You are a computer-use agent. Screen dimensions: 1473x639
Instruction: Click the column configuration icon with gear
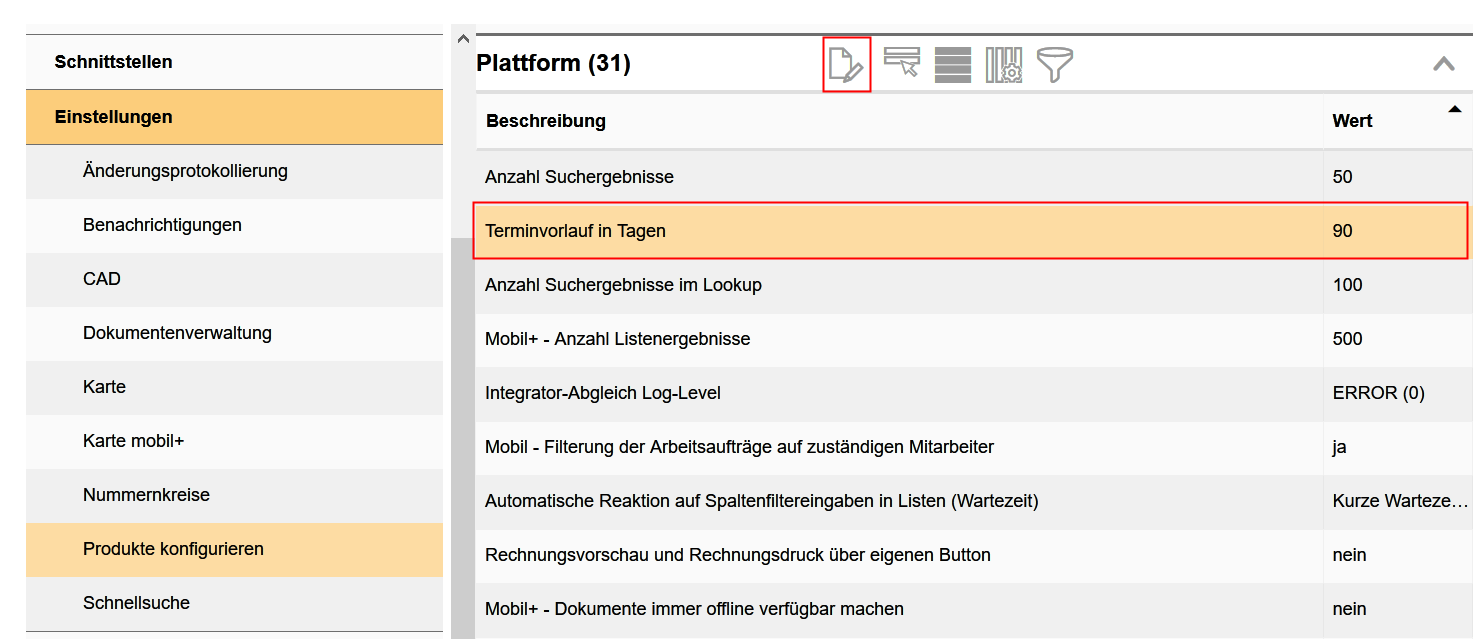(1003, 63)
